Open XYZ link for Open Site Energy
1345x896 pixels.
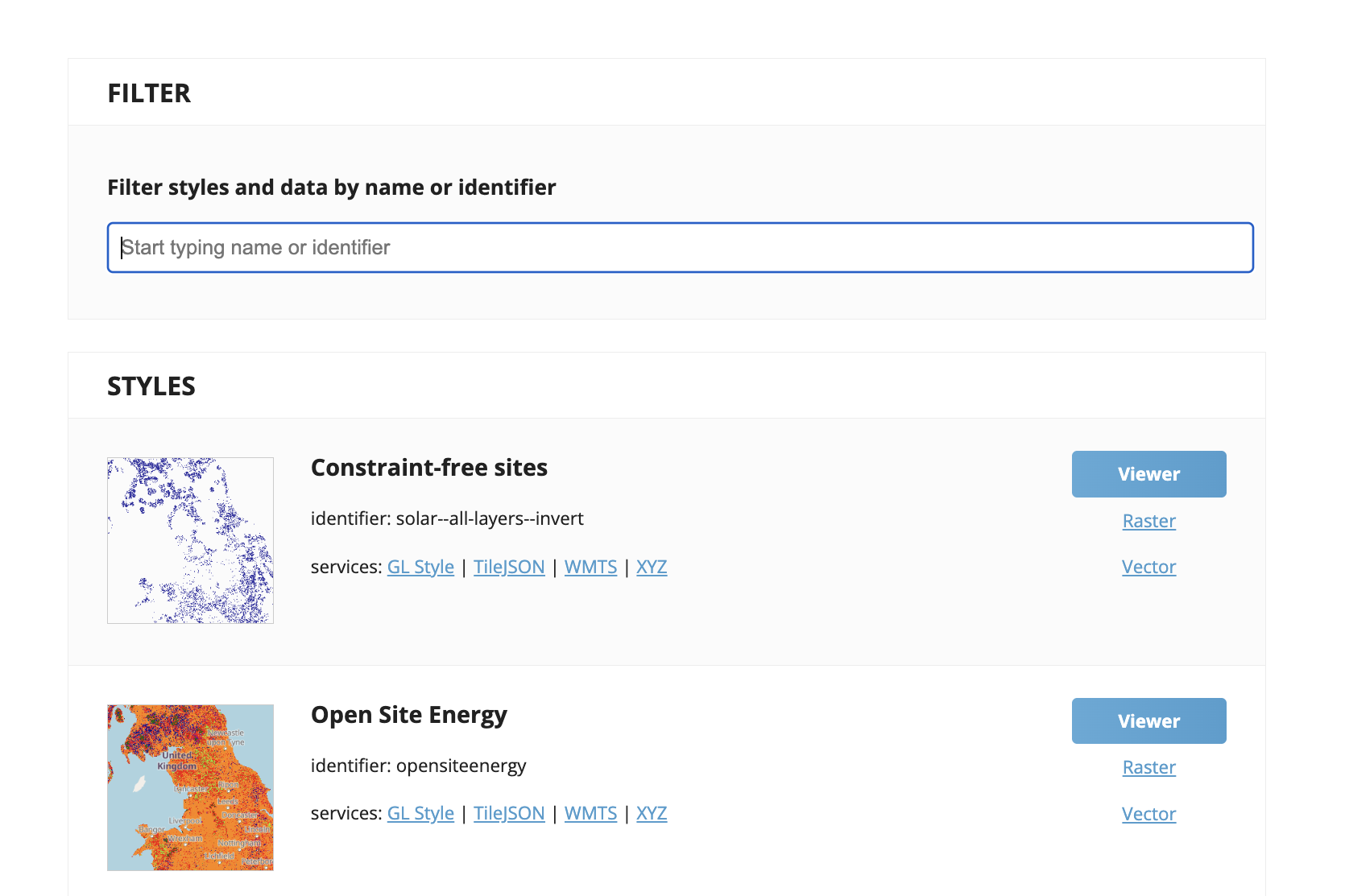(652, 813)
